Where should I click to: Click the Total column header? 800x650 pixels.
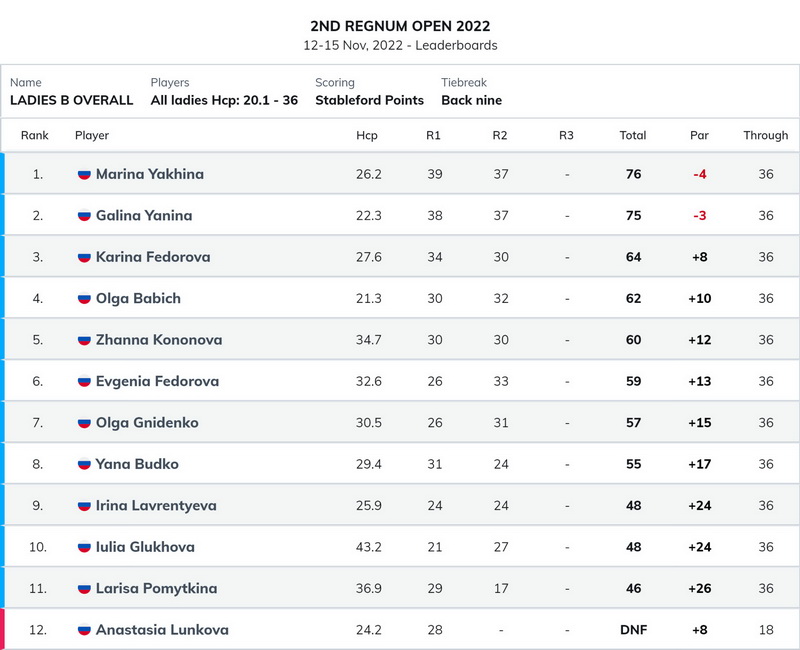coord(633,135)
